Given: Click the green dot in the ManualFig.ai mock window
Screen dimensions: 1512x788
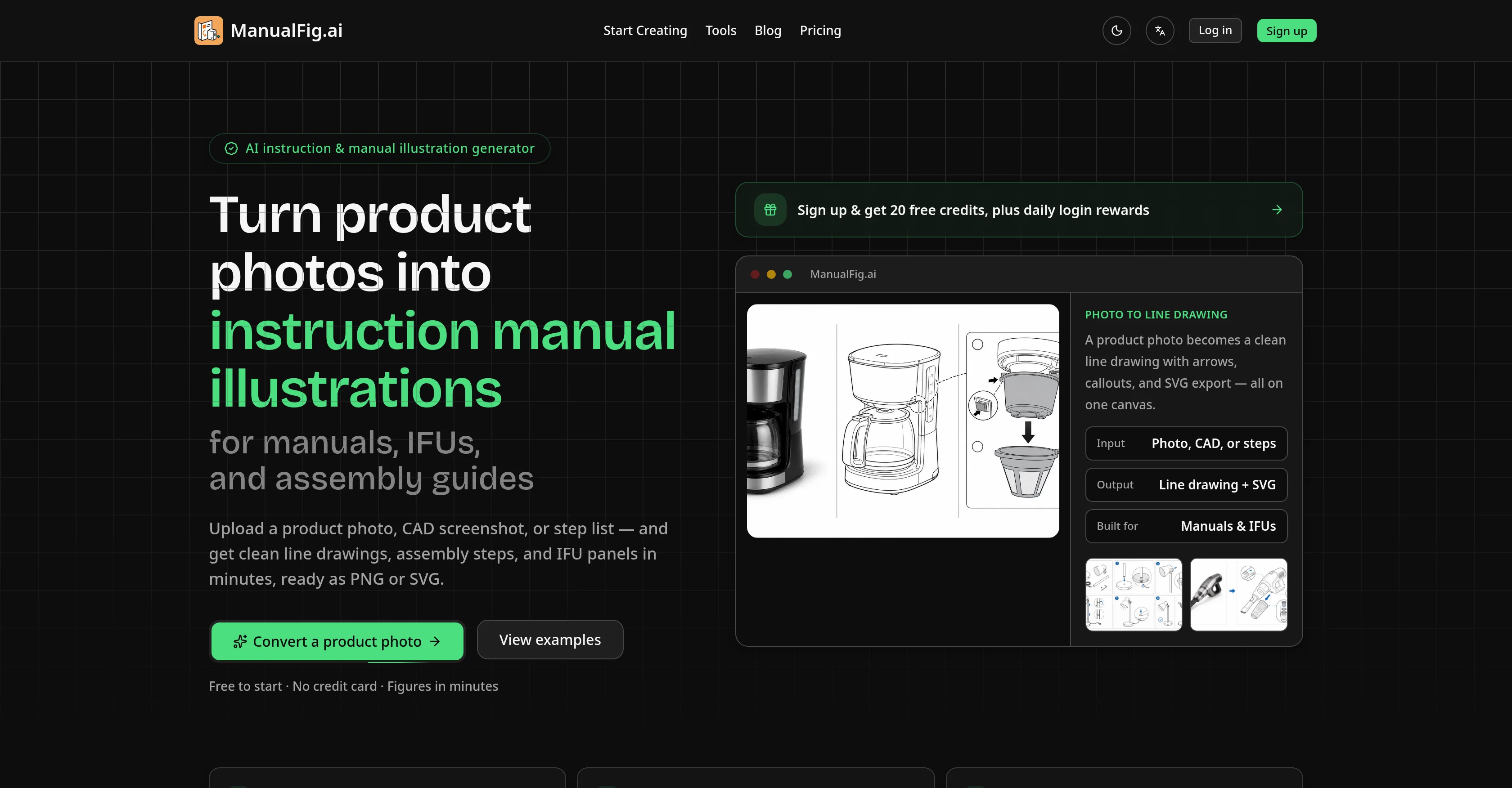Looking at the screenshot, I should click(x=787, y=274).
